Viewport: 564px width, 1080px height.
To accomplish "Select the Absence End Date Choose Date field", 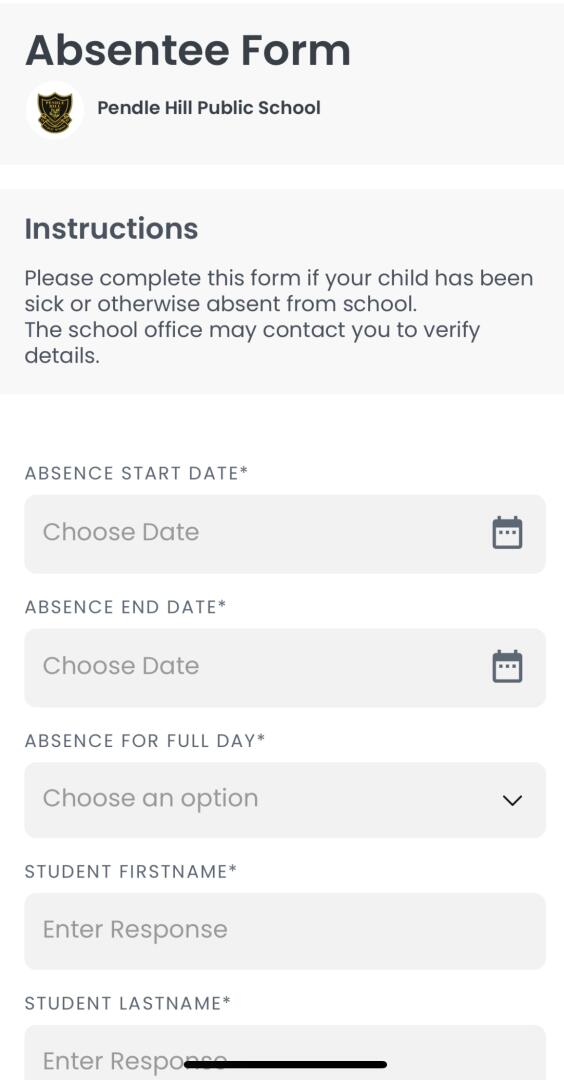I will pos(285,667).
